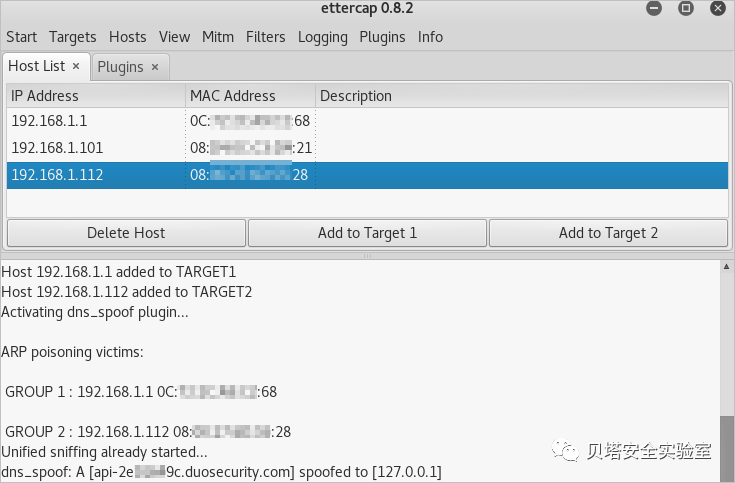Maximize the ettercap window

686,8
